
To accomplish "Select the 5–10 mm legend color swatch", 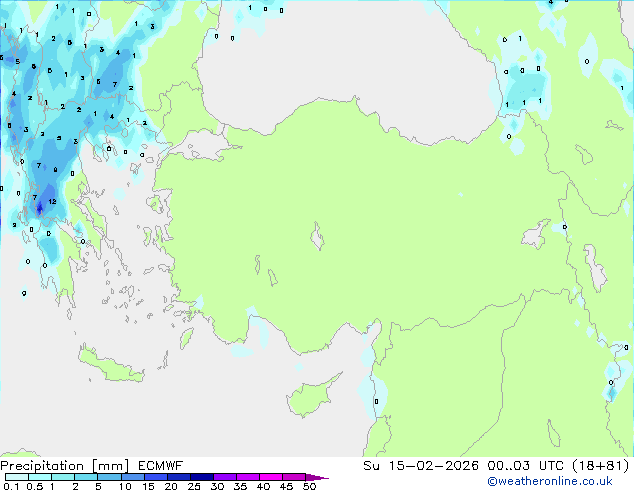I will coord(109,477).
